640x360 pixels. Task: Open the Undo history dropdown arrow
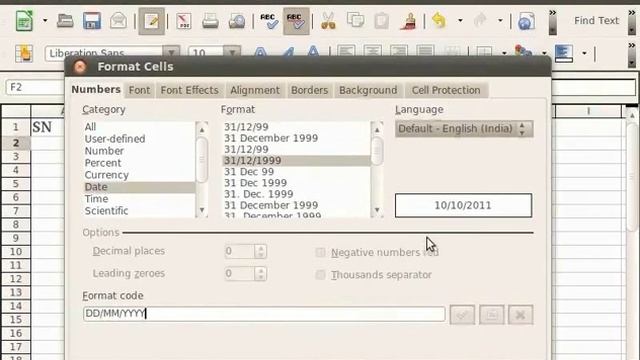(x=460, y=20)
